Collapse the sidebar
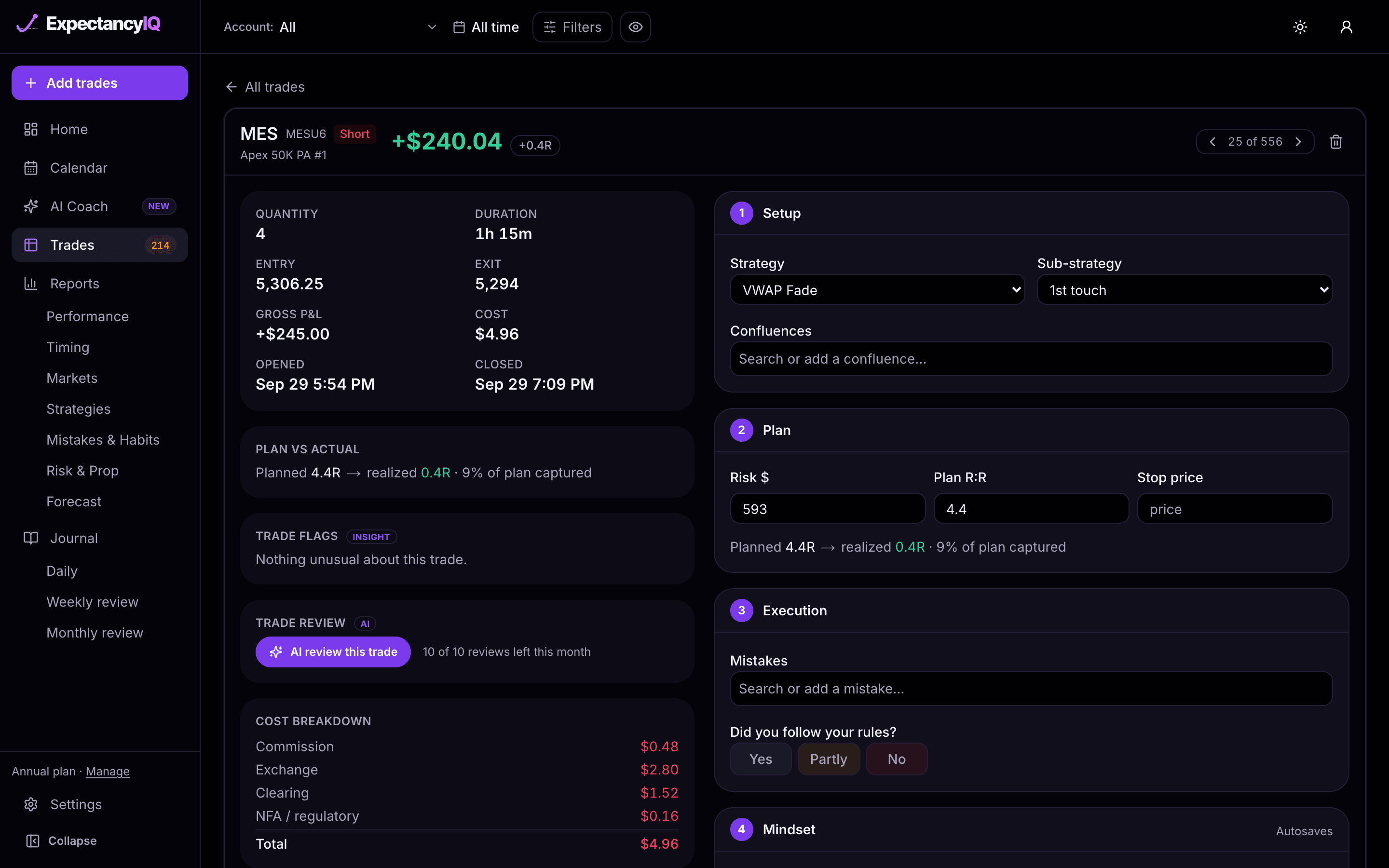 (x=61, y=841)
